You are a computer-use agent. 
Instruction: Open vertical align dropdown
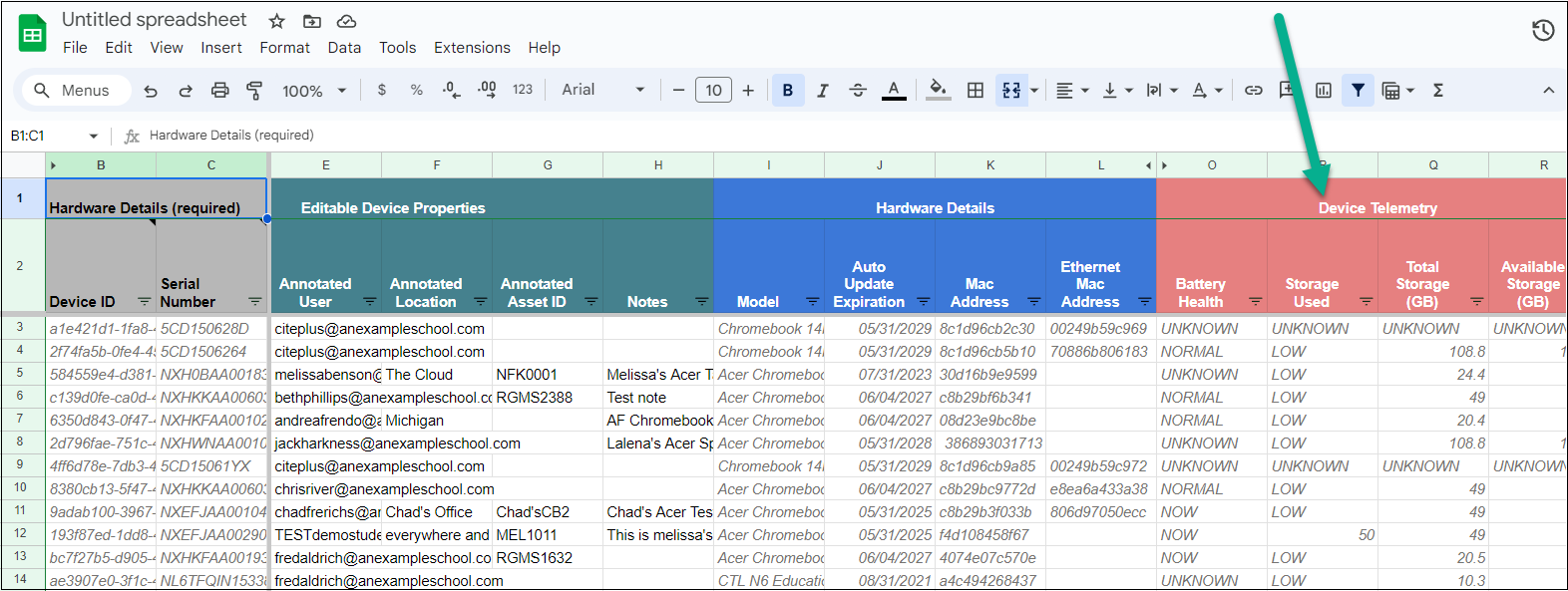(1117, 90)
